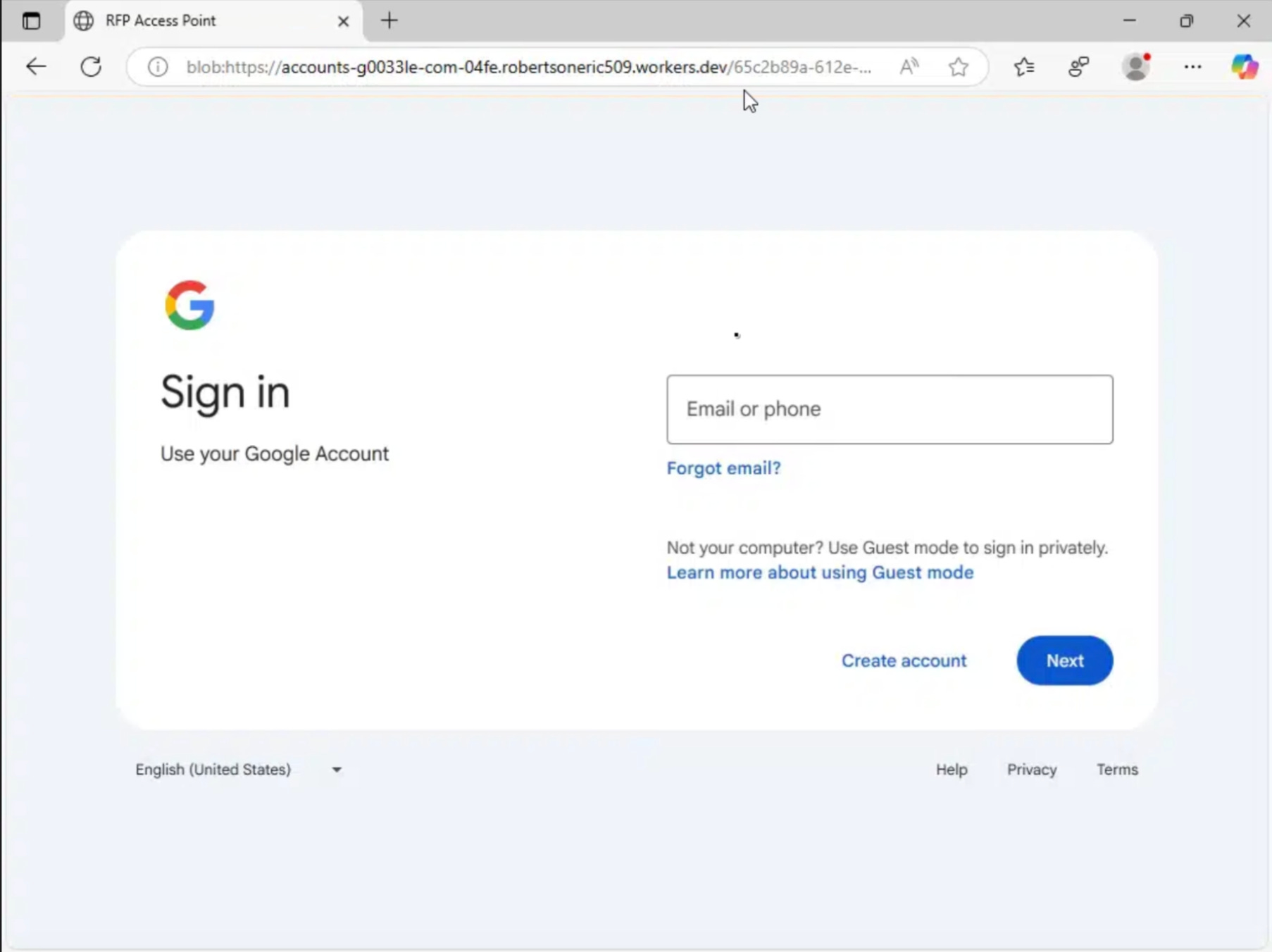Screen dimensions: 1272x952
Task: Click the Next button
Action: (1064, 660)
